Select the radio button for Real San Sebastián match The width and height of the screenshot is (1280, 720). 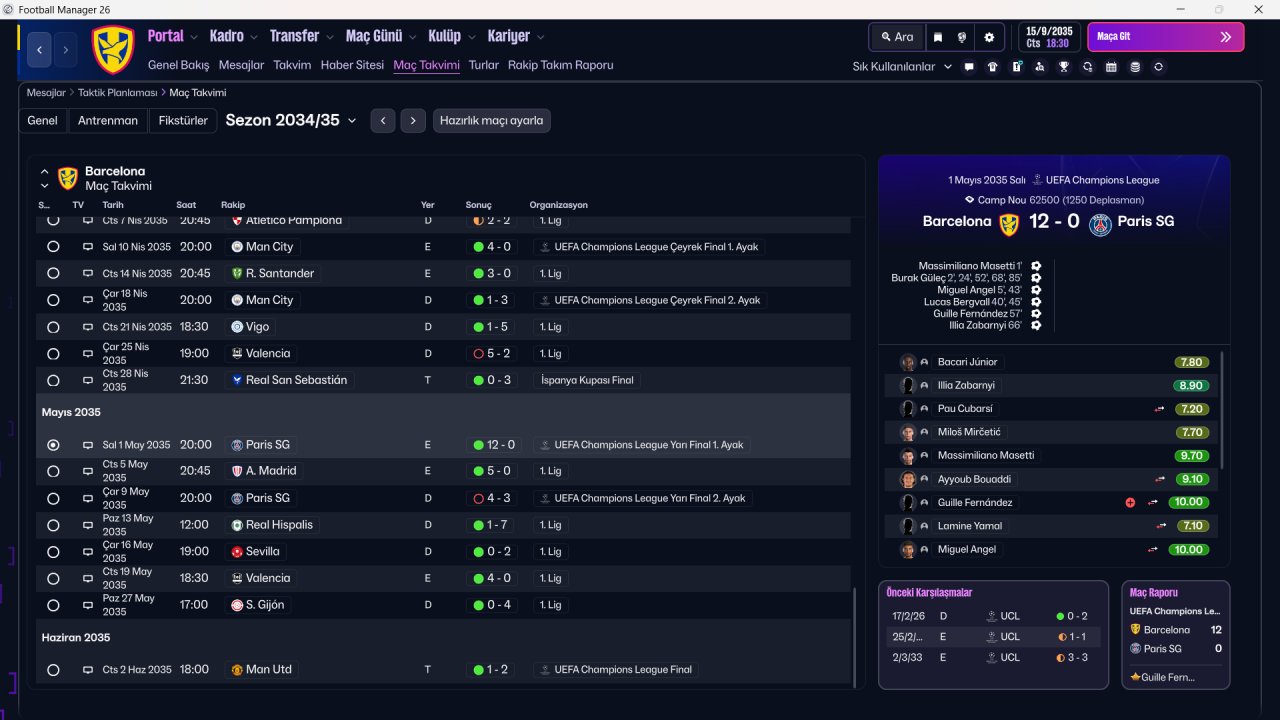53,380
